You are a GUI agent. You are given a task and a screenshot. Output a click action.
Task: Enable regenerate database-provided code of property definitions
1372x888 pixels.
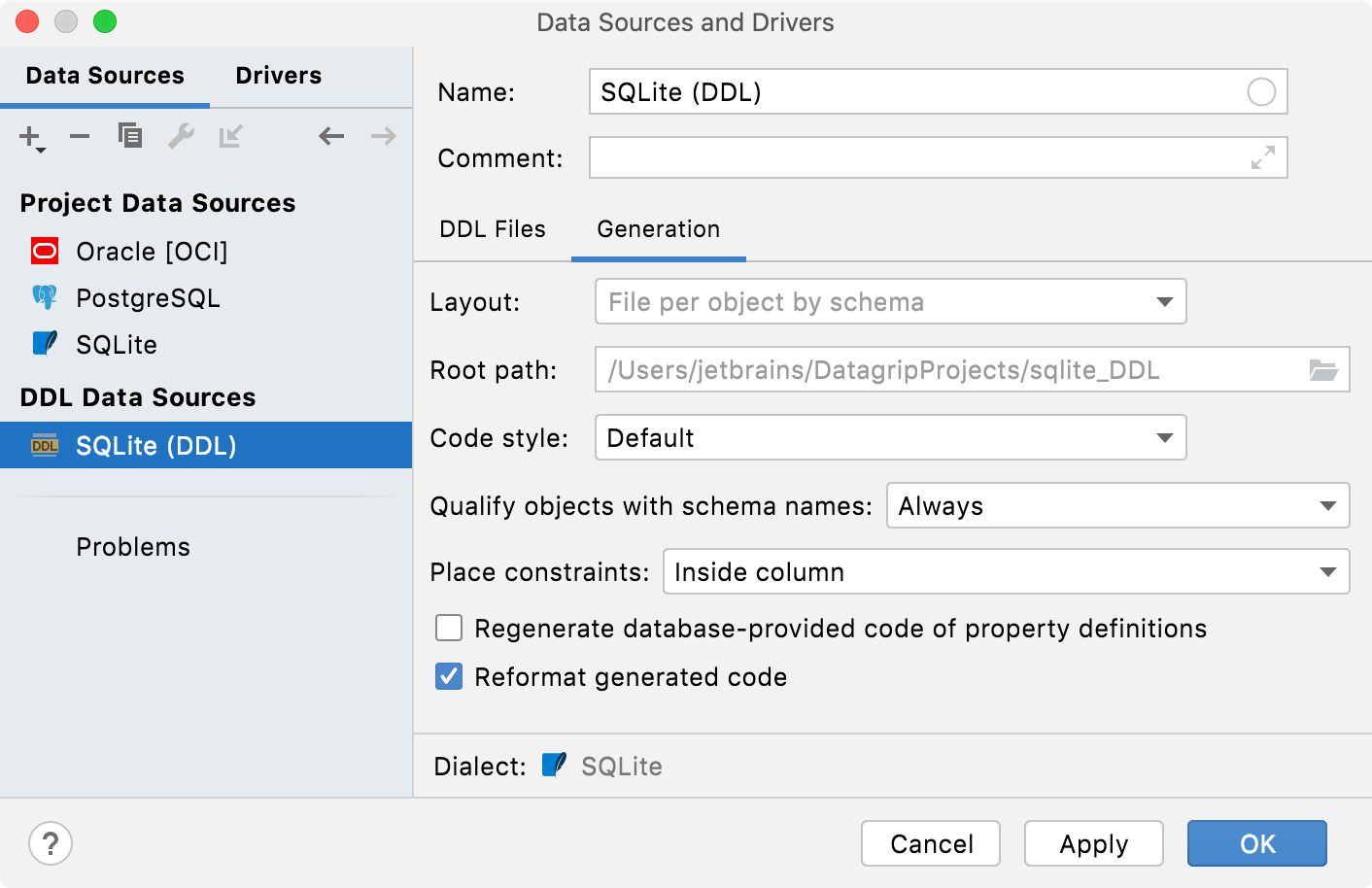tap(448, 628)
